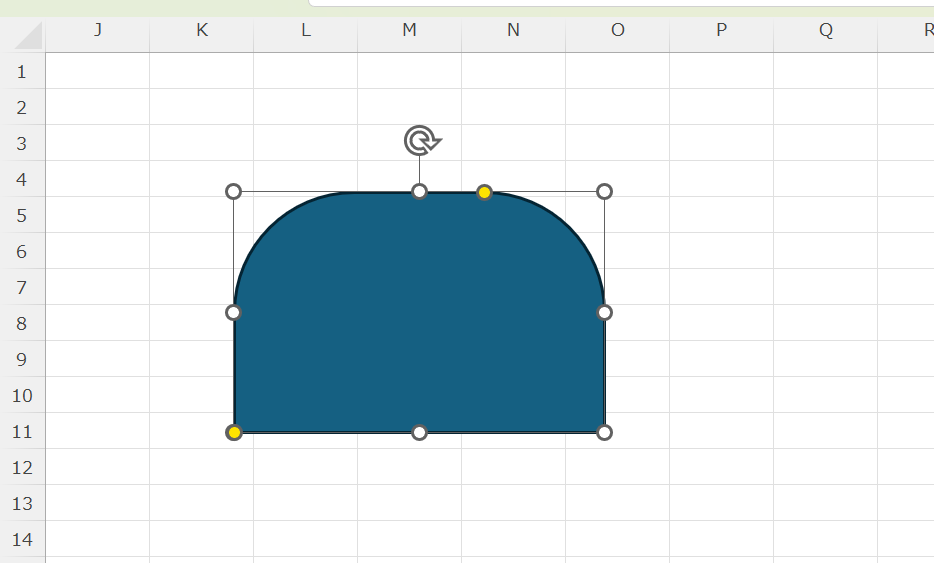The height and width of the screenshot is (563, 934).
Task: Click the bottom-middle resize handle of the shape
Action: 420,432
